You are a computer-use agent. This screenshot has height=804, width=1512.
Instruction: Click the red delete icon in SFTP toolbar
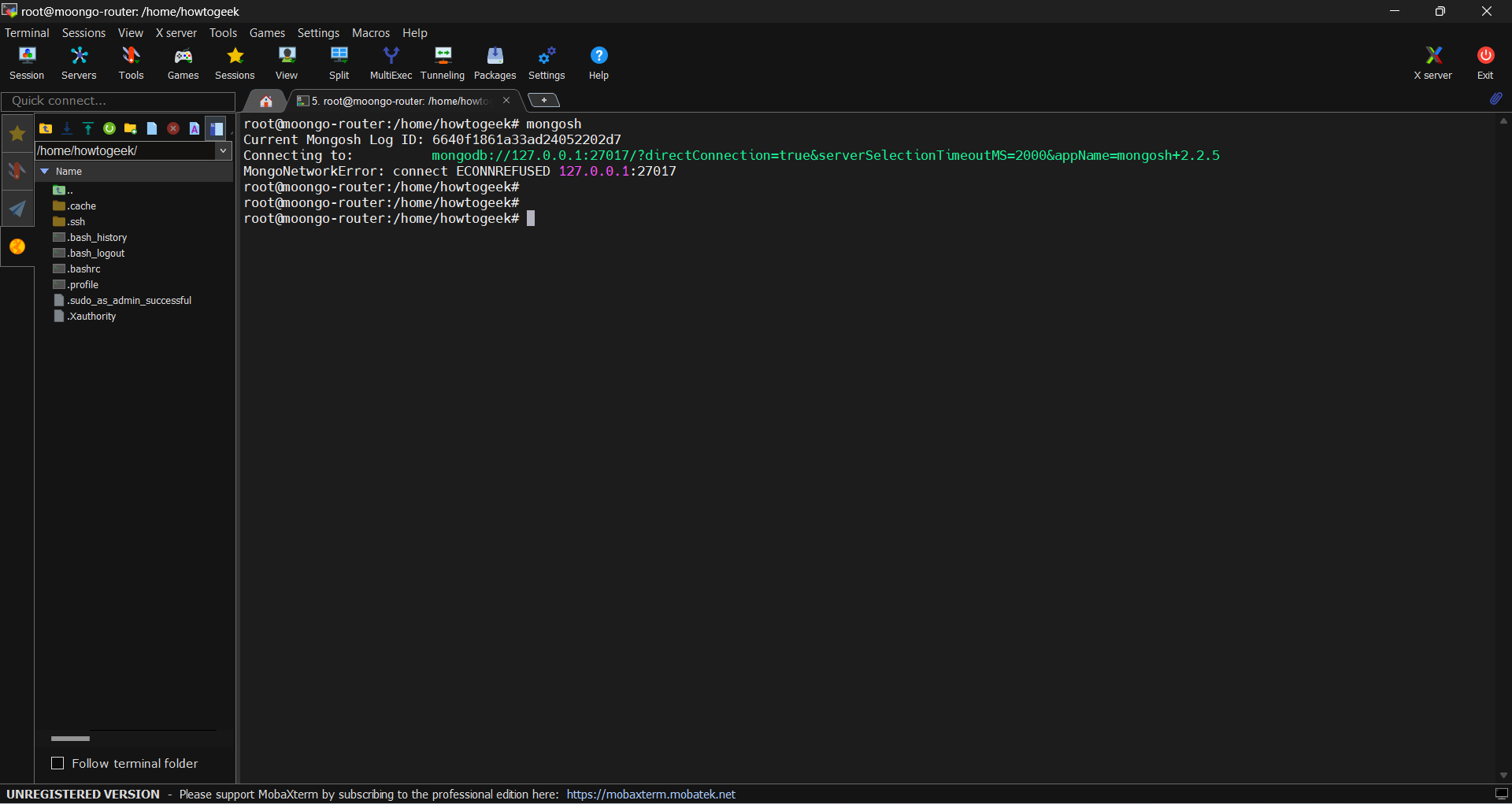pyautogui.click(x=173, y=128)
